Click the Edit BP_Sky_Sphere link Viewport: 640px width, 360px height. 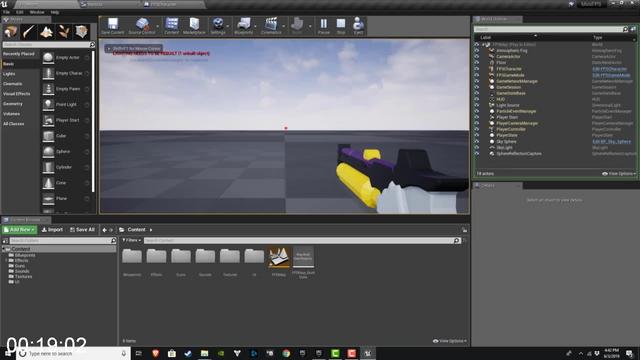pos(611,142)
